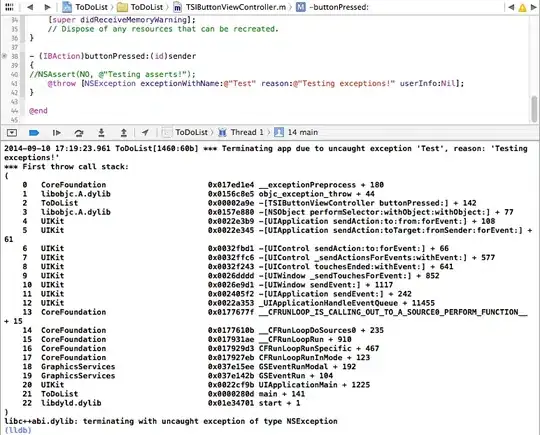Click the "First throw call stack" line
The width and height of the screenshot is (540, 435).
click(66, 167)
